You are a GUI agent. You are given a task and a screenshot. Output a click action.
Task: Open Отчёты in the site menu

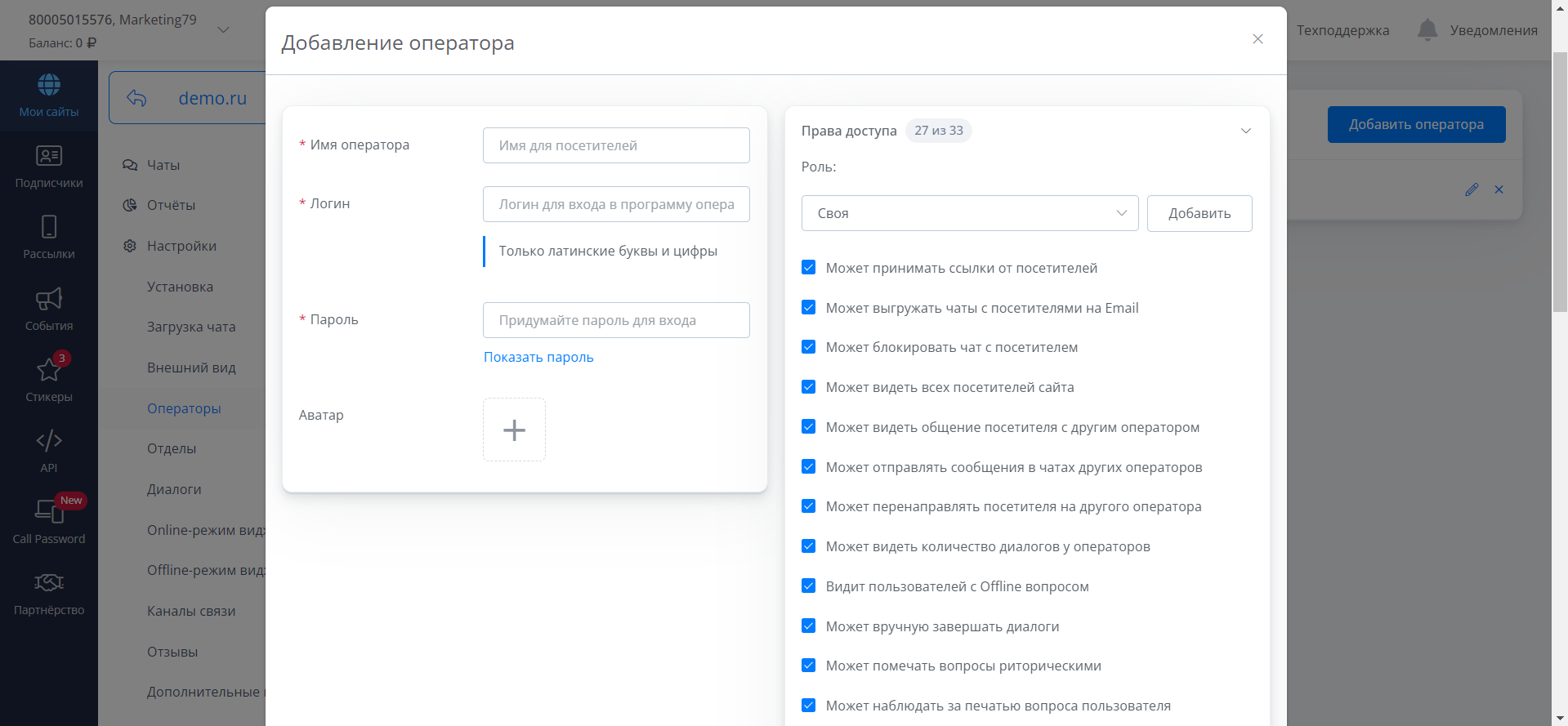(x=171, y=205)
